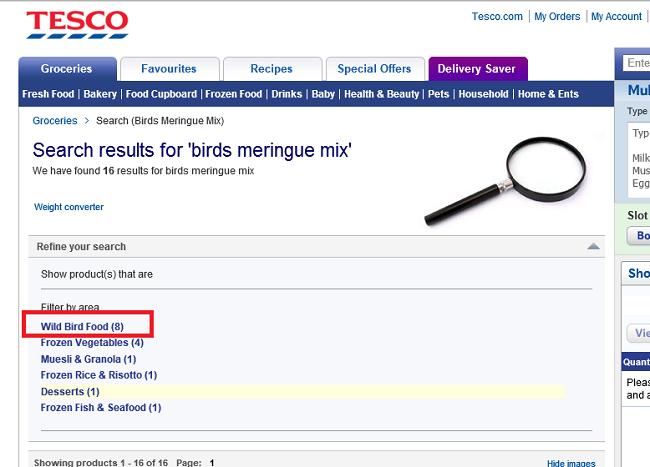Open the Food Cupboard department
650x467 pixels.
pyautogui.click(x=161, y=94)
